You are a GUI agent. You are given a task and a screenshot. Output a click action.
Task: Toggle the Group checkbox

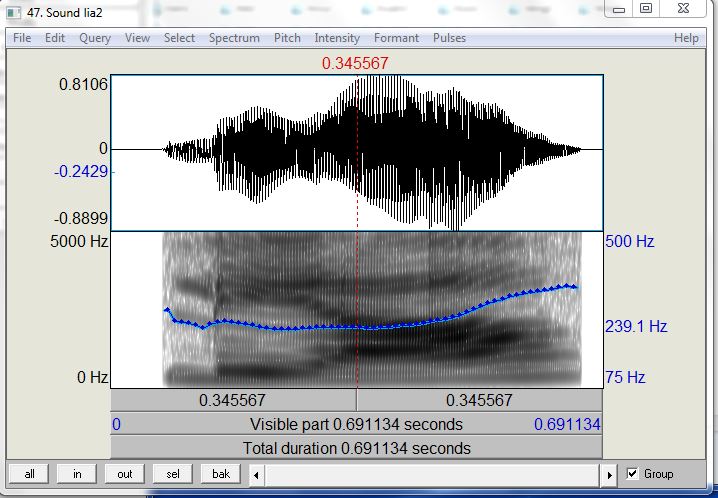(x=632, y=473)
